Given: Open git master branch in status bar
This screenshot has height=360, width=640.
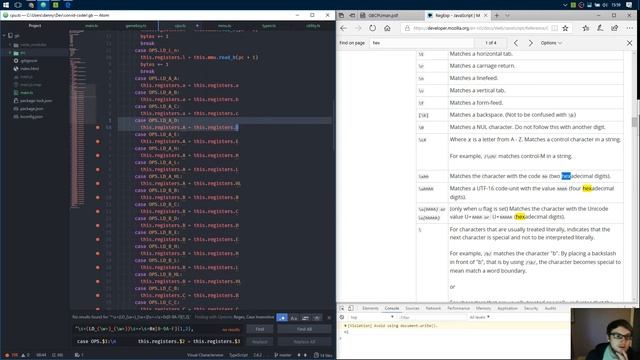Looking at the screenshot, I should coord(283,355).
